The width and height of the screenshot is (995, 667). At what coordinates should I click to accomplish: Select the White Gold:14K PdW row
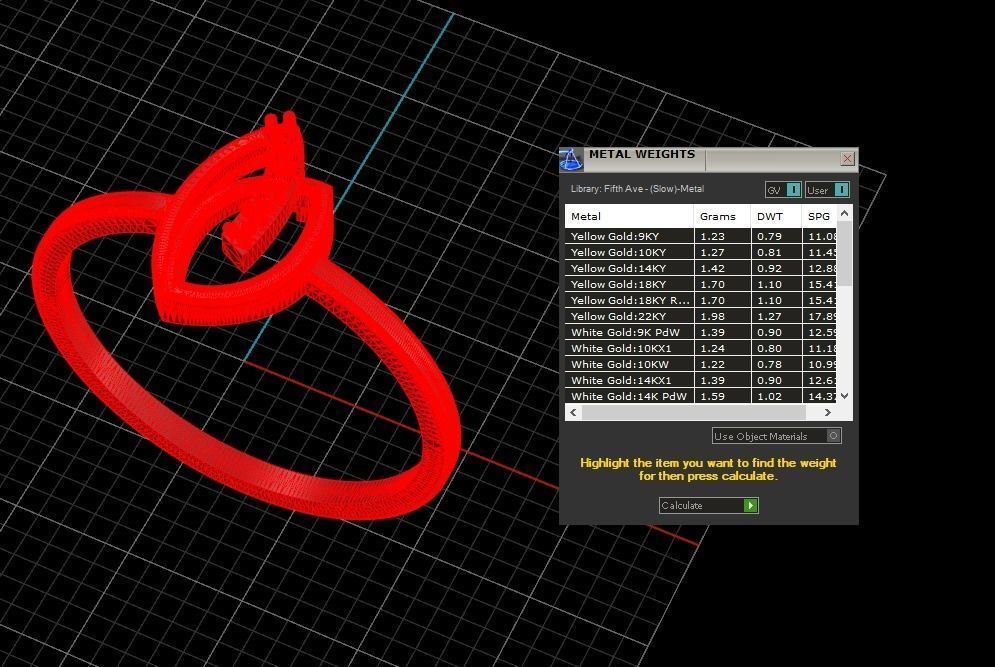[701, 396]
